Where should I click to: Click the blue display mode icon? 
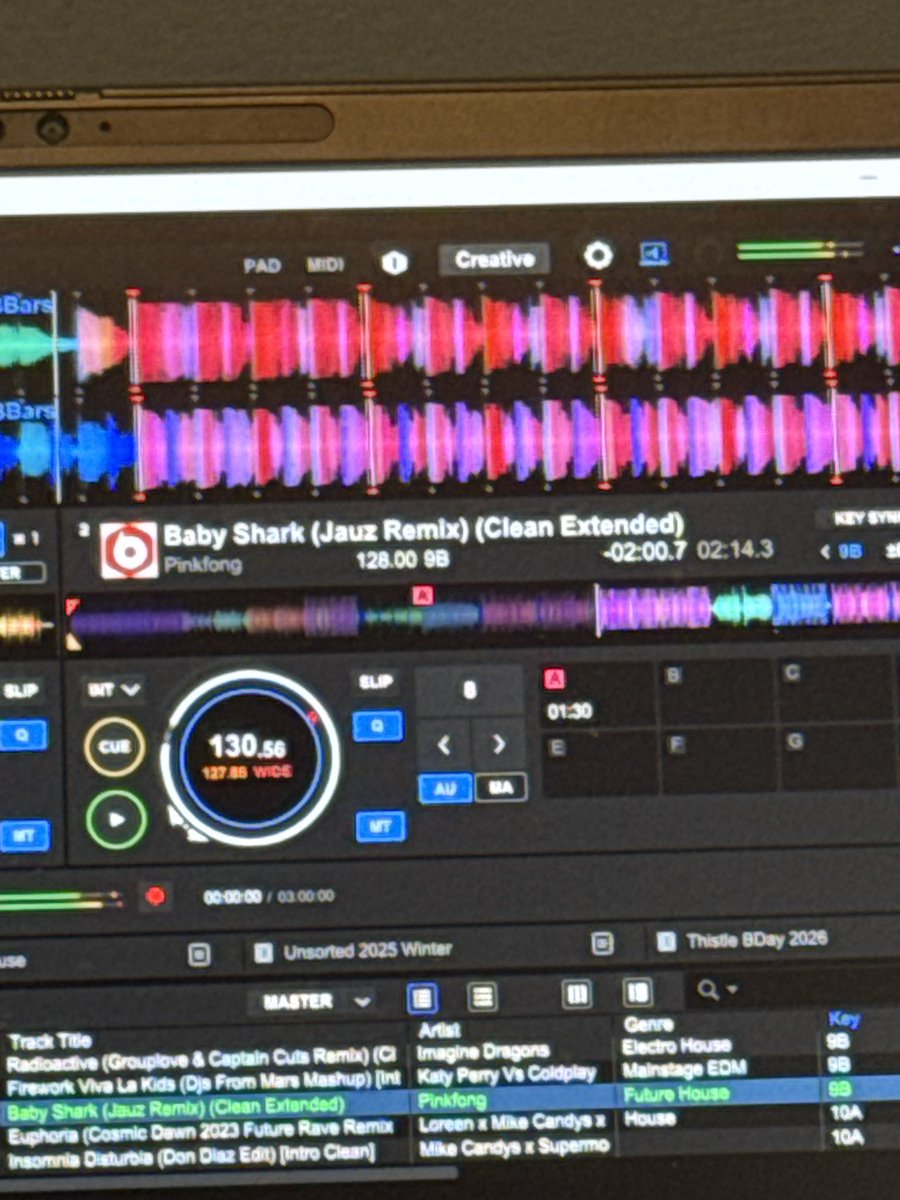(x=654, y=254)
